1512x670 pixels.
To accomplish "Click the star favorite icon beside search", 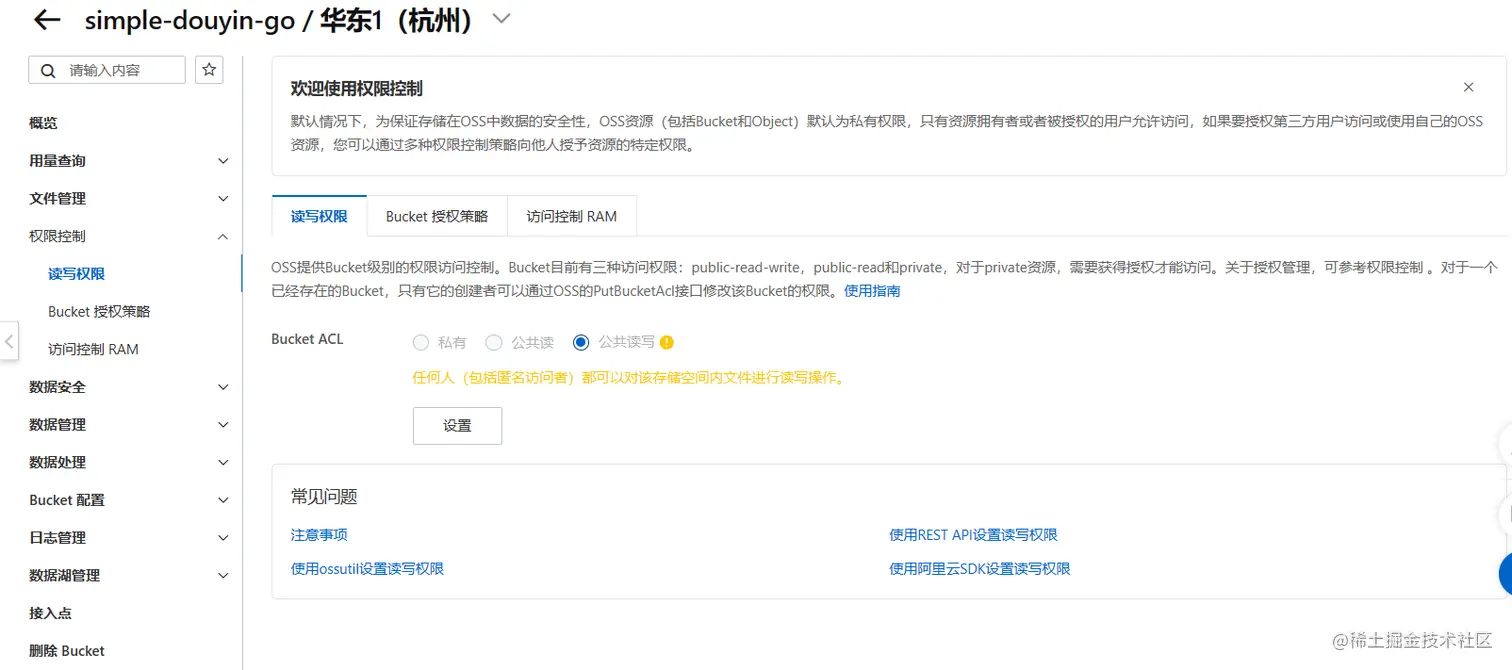I will (x=209, y=70).
